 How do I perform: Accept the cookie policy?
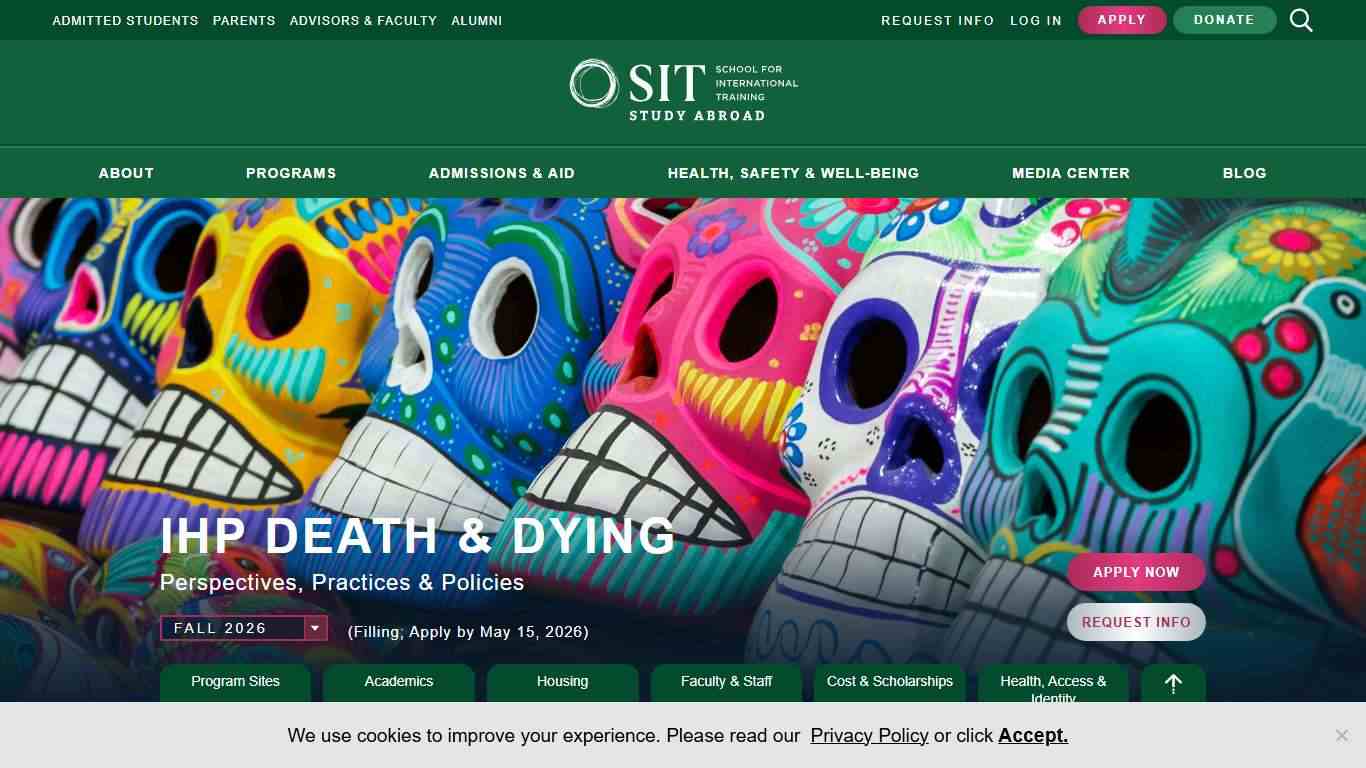(1032, 735)
